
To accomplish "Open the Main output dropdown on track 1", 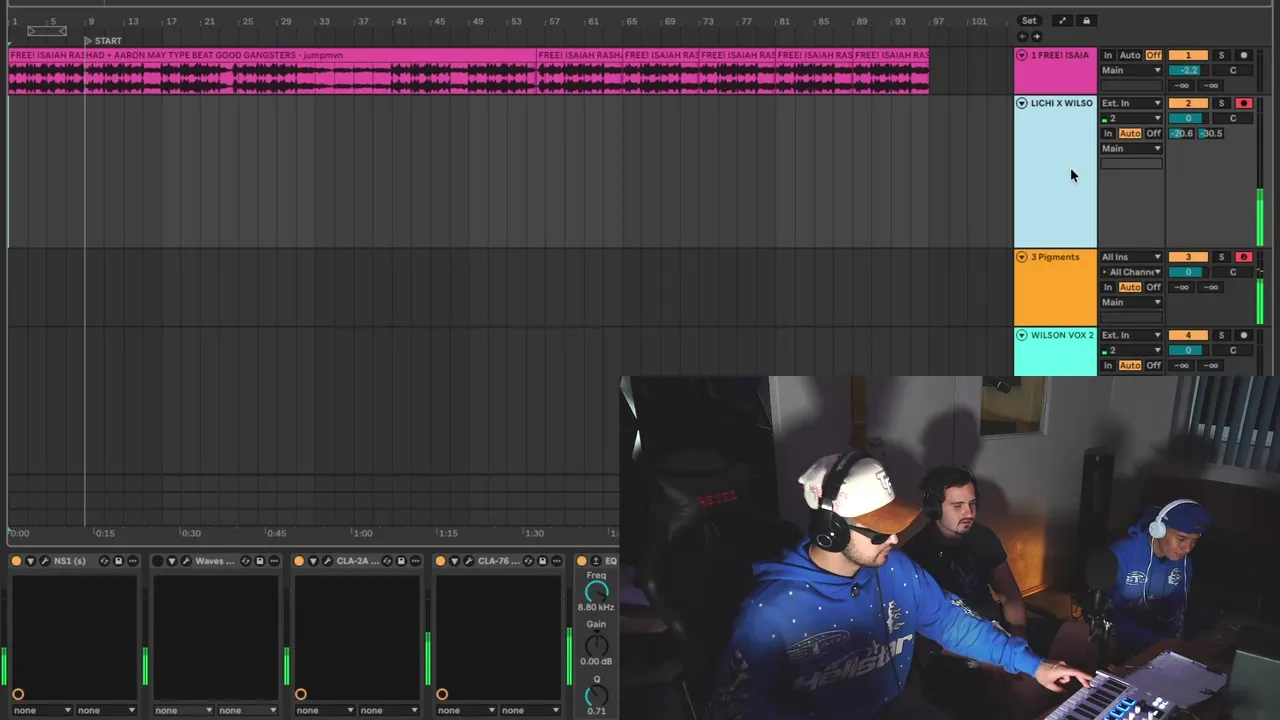I will click(x=1131, y=70).
